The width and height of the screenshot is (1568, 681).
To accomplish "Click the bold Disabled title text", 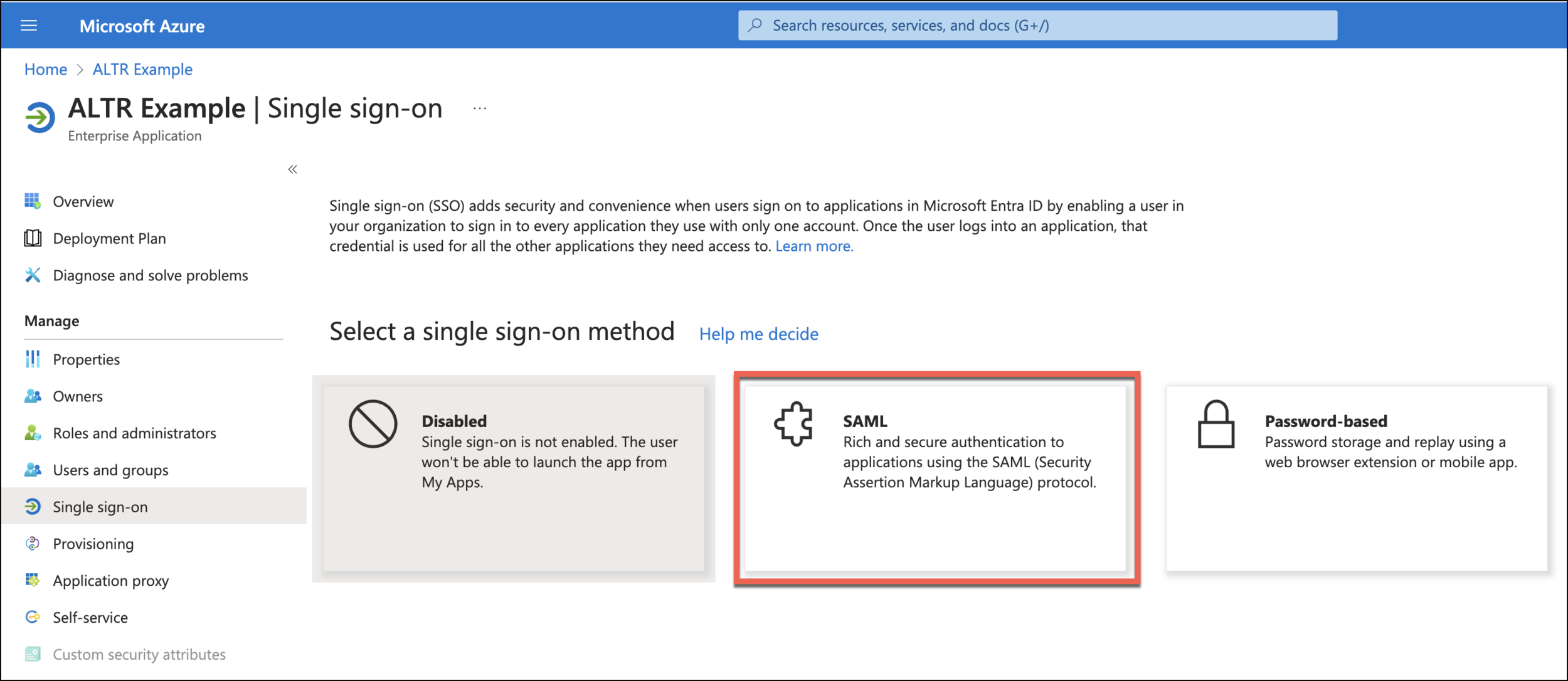I will click(454, 421).
